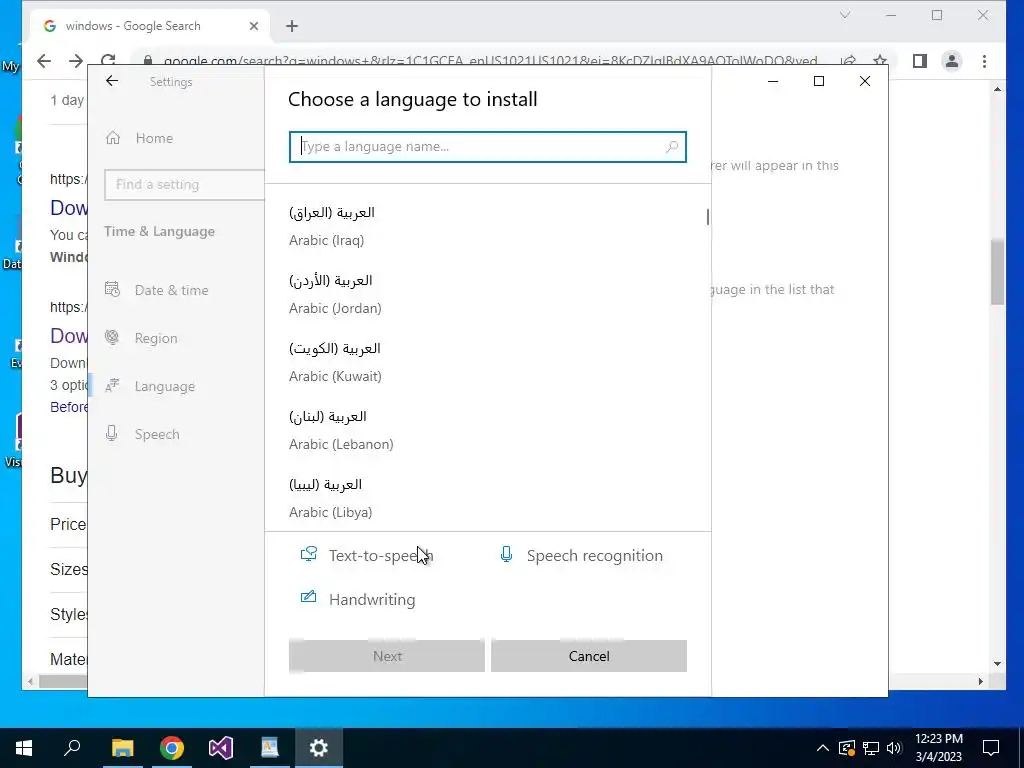The width and height of the screenshot is (1024, 768).
Task: Open Chrome's three-dot menu
Action: coord(984,61)
